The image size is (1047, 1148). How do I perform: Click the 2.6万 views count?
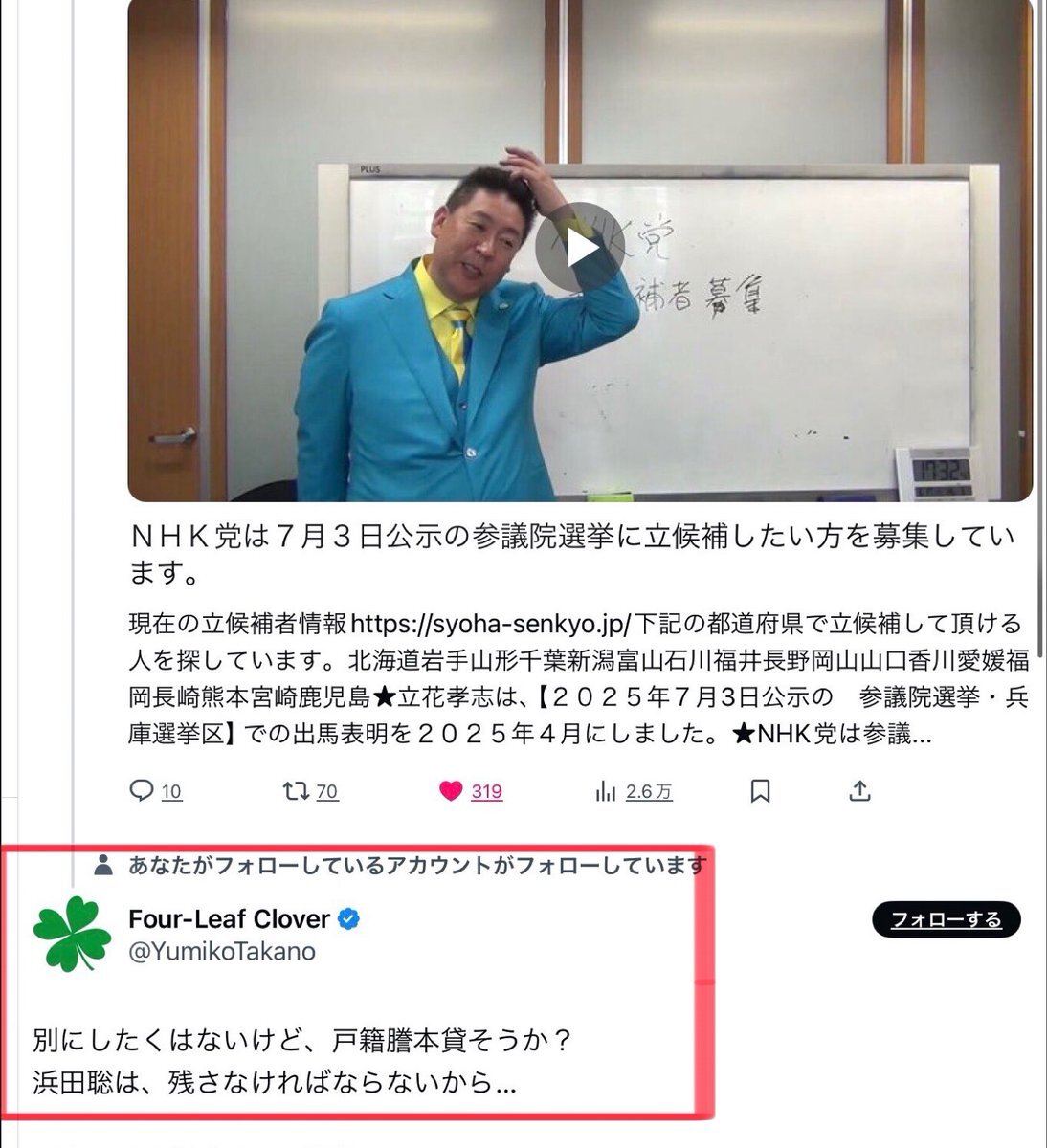coord(649,792)
